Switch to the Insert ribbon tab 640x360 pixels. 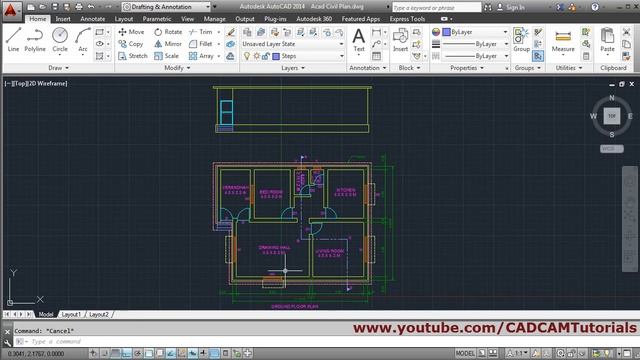63,19
